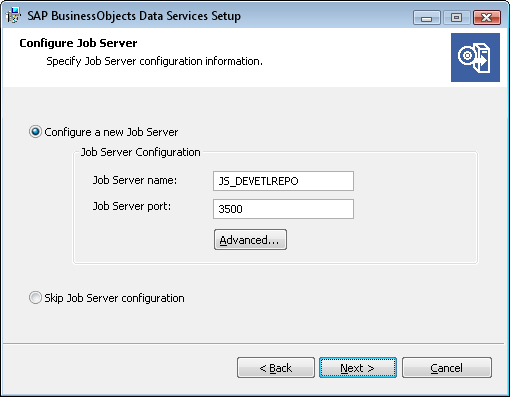The image size is (510, 397).
Task: Select Configure a new Job Server option
Action: click(35, 132)
